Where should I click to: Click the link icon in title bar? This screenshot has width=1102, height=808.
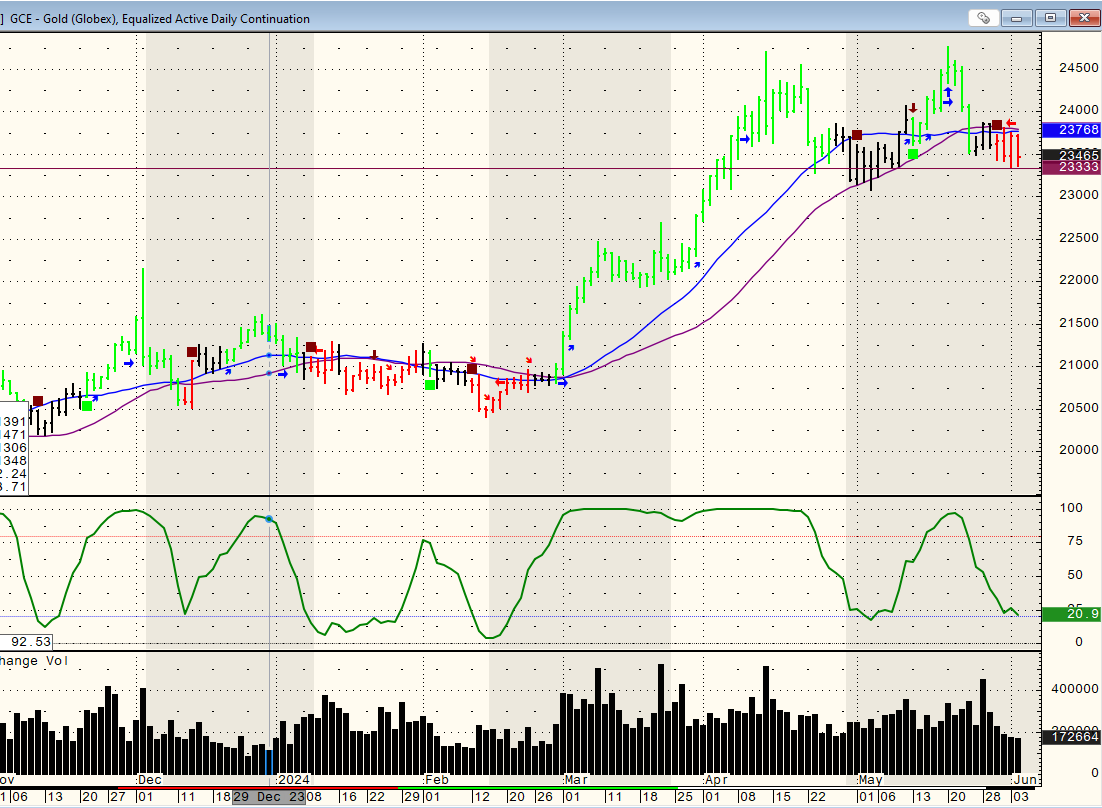pos(984,18)
